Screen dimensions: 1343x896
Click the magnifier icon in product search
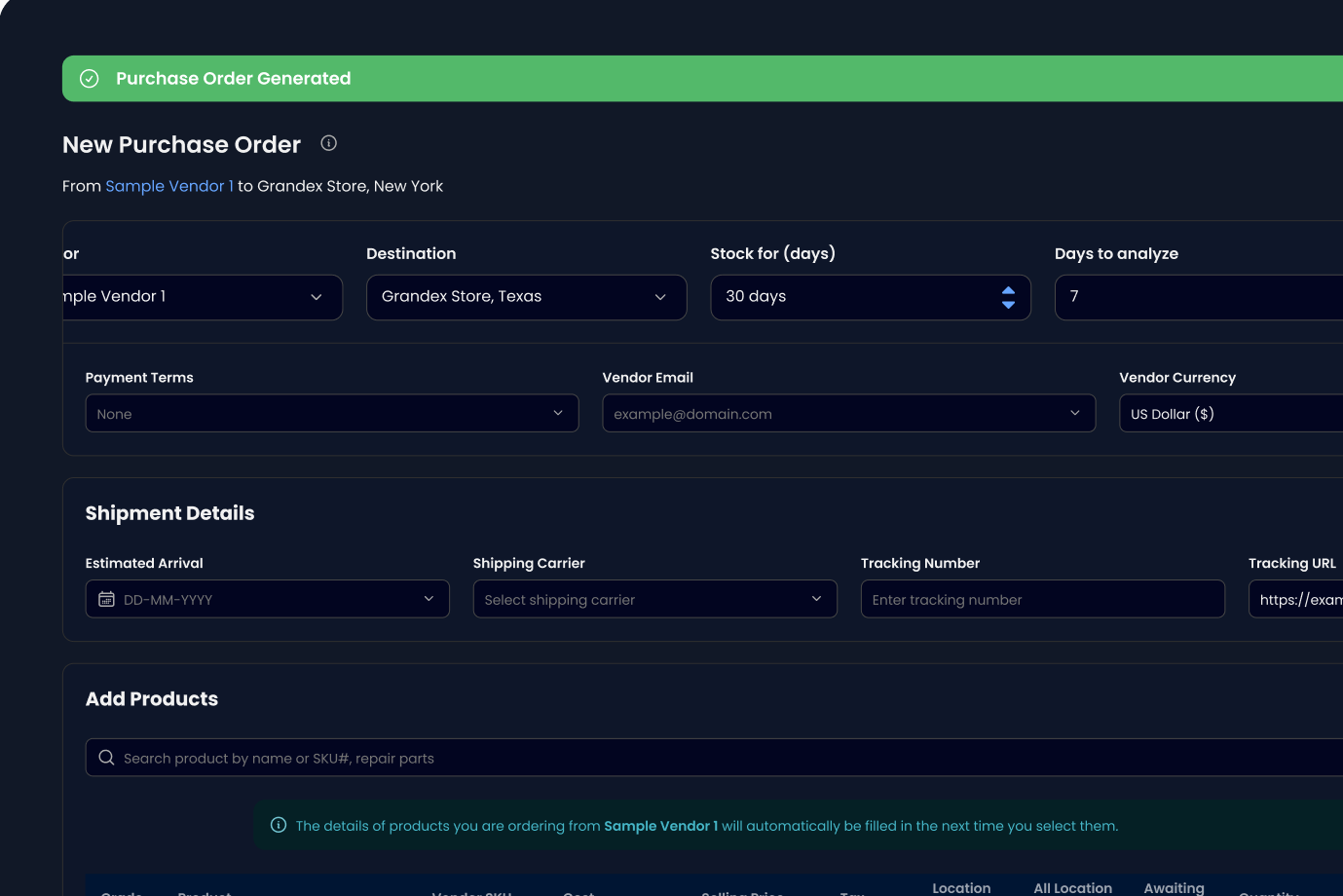click(x=107, y=758)
